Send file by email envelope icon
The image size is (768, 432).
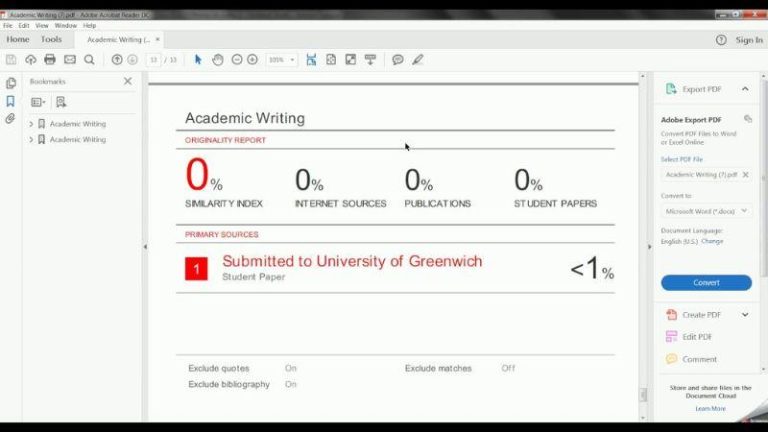pyautogui.click(x=70, y=60)
